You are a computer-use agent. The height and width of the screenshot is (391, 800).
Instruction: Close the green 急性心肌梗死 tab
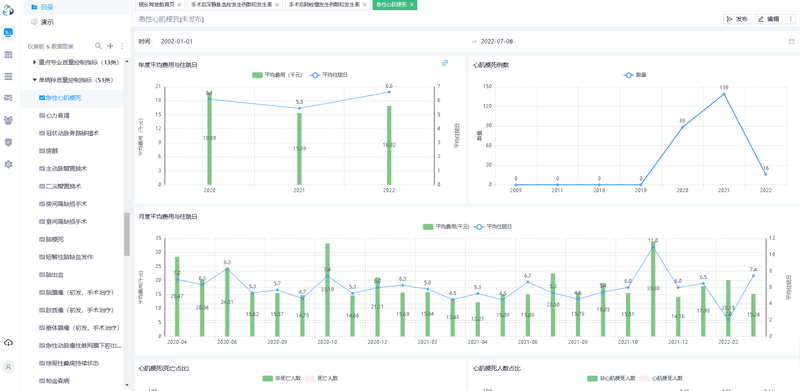pos(411,4)
